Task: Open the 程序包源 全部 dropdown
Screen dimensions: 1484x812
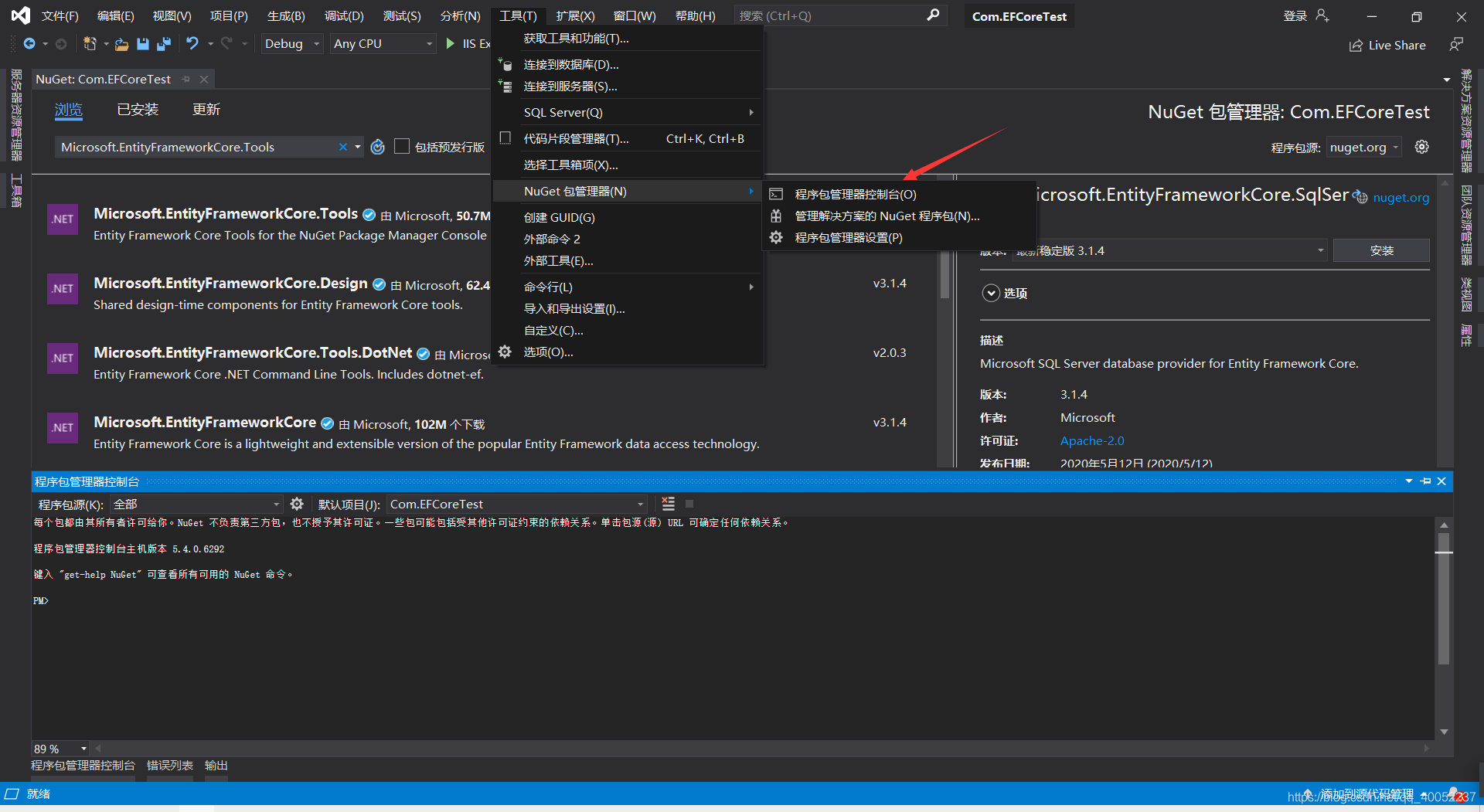Action: coord(196,504)
